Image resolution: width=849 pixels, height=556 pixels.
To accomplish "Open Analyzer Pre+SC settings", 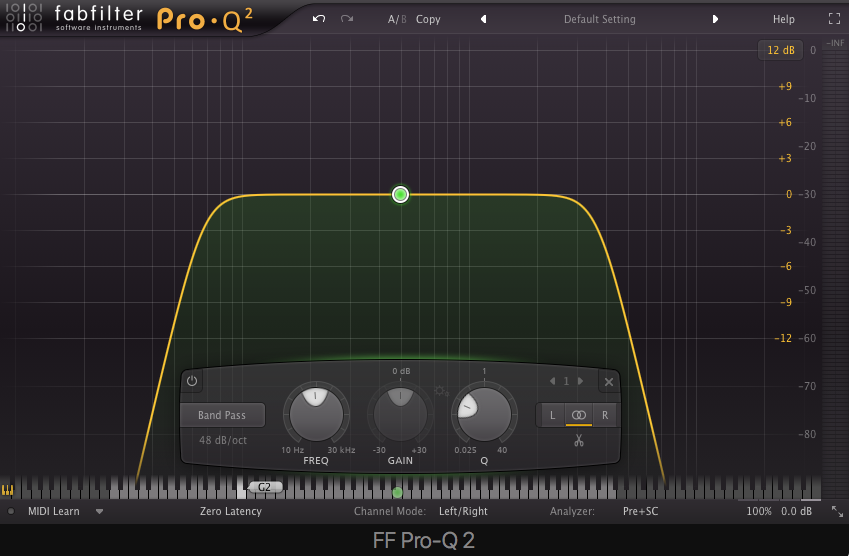I will coord(641,511).
